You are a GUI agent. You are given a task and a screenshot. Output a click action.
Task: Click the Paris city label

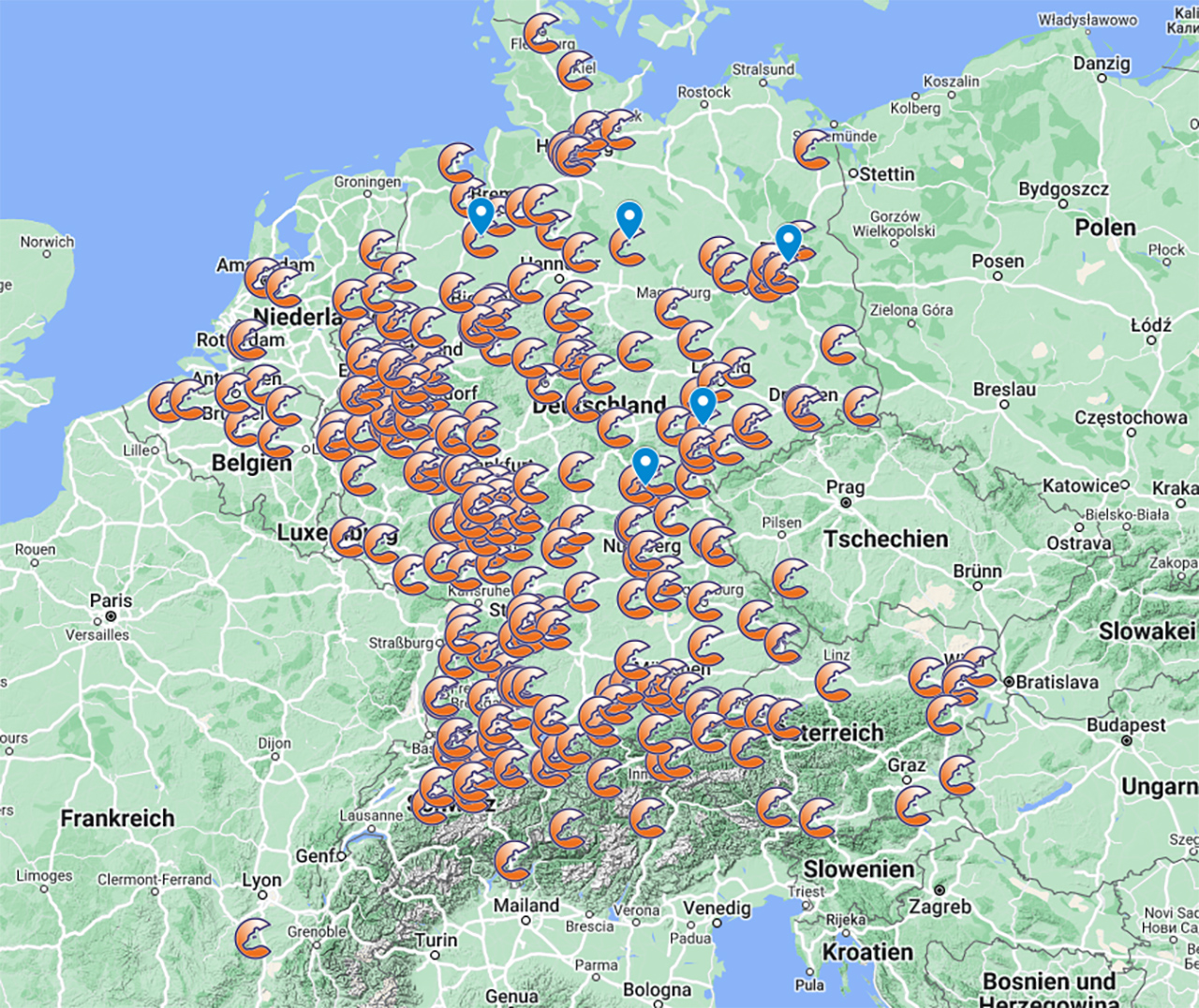click(111, 600)
